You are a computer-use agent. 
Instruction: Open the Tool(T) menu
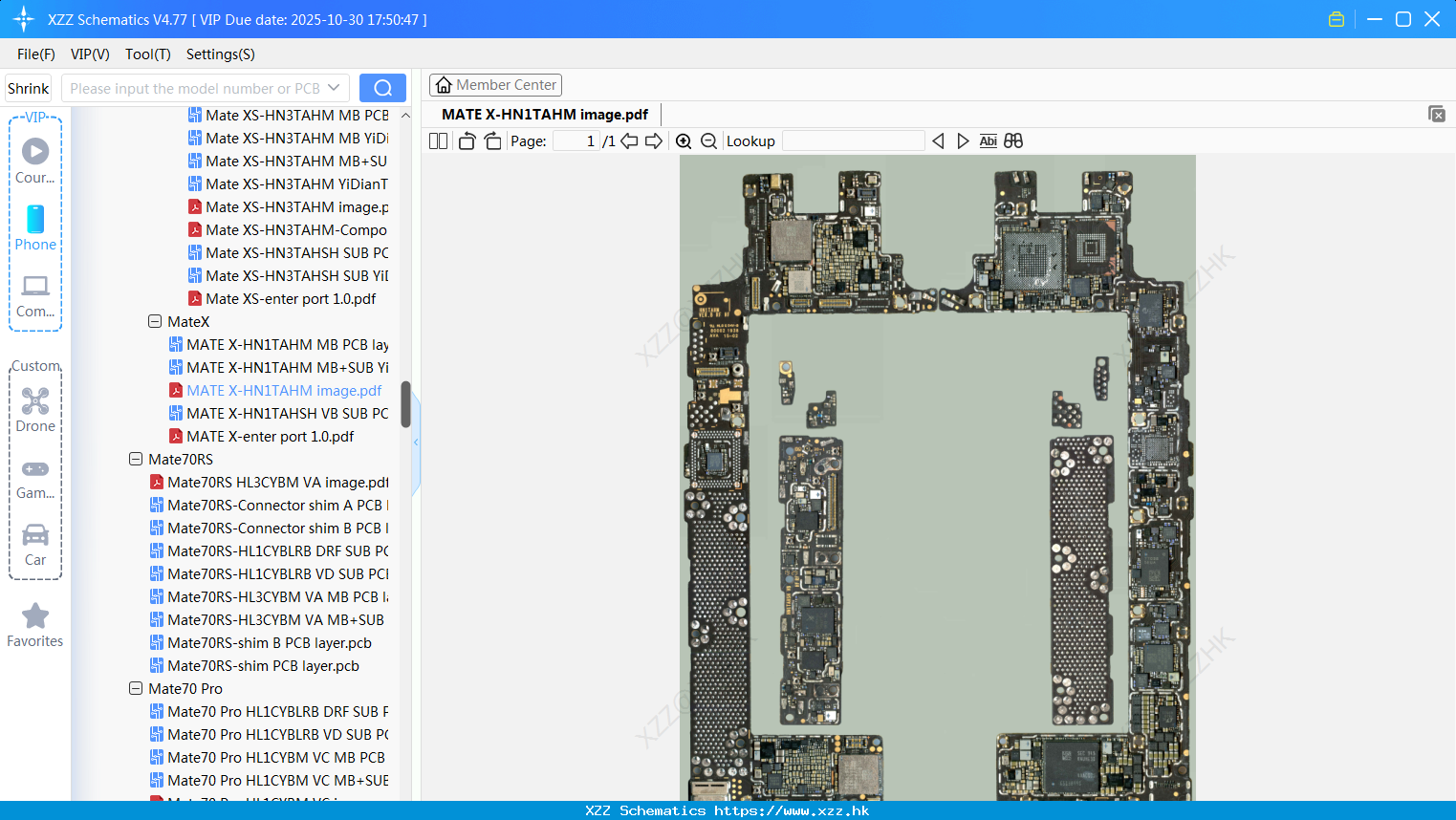[x=148, y=54]
